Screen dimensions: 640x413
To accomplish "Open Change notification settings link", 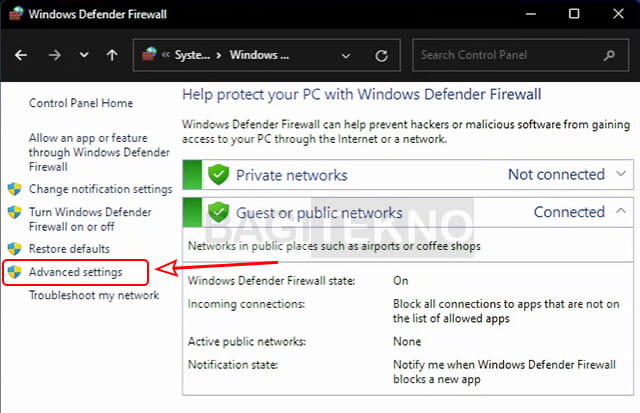I will pyautogui.click(x=100, y=189).
